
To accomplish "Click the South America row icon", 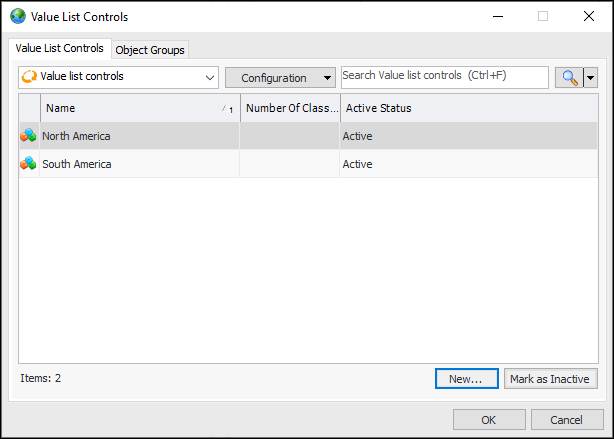I will coord(28,164).
